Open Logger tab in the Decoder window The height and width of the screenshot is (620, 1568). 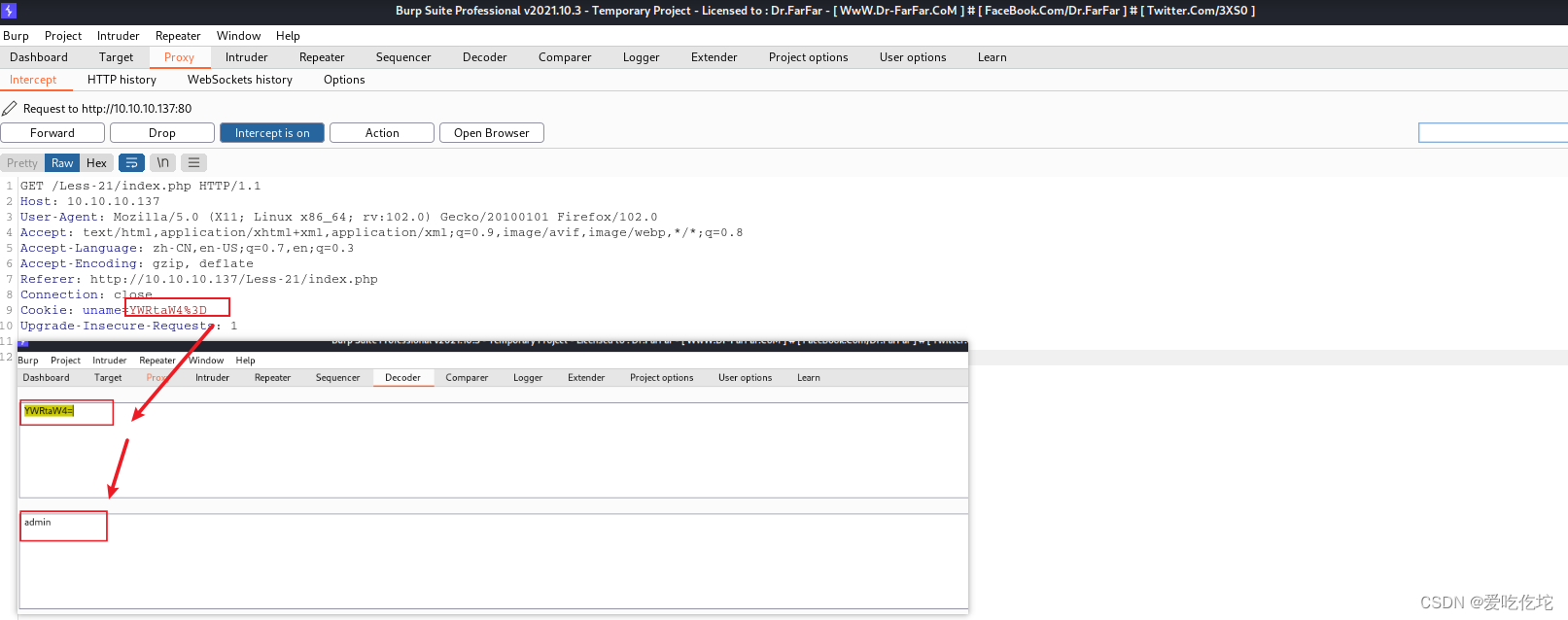point(528,378)
